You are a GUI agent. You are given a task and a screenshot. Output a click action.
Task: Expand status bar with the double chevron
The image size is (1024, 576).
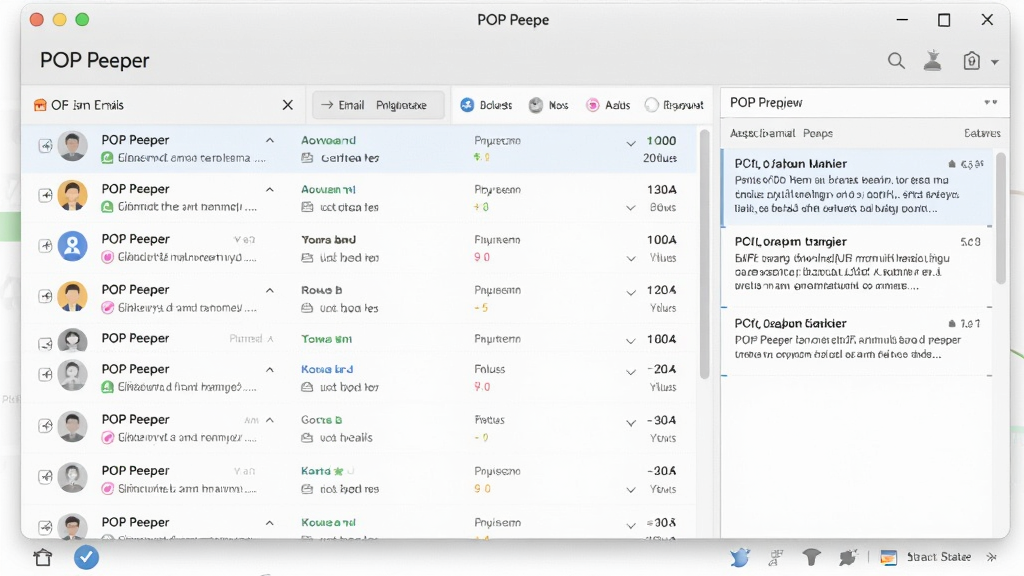pos(991,557)
